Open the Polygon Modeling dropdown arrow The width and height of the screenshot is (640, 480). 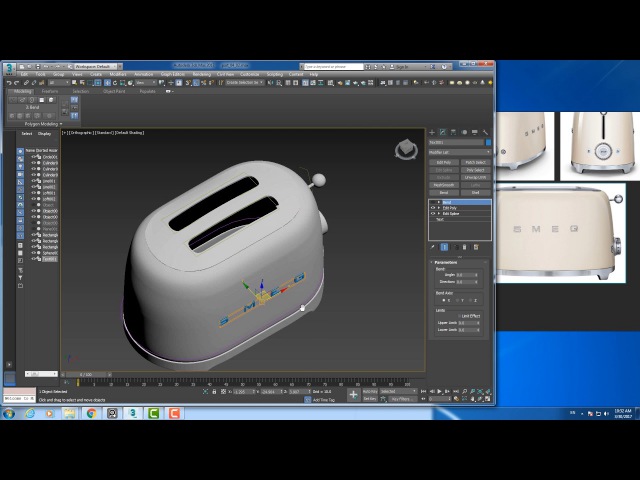61,124
